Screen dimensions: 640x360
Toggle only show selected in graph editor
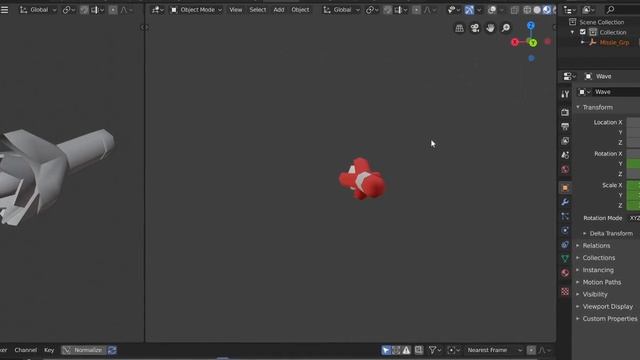(386, 350)
